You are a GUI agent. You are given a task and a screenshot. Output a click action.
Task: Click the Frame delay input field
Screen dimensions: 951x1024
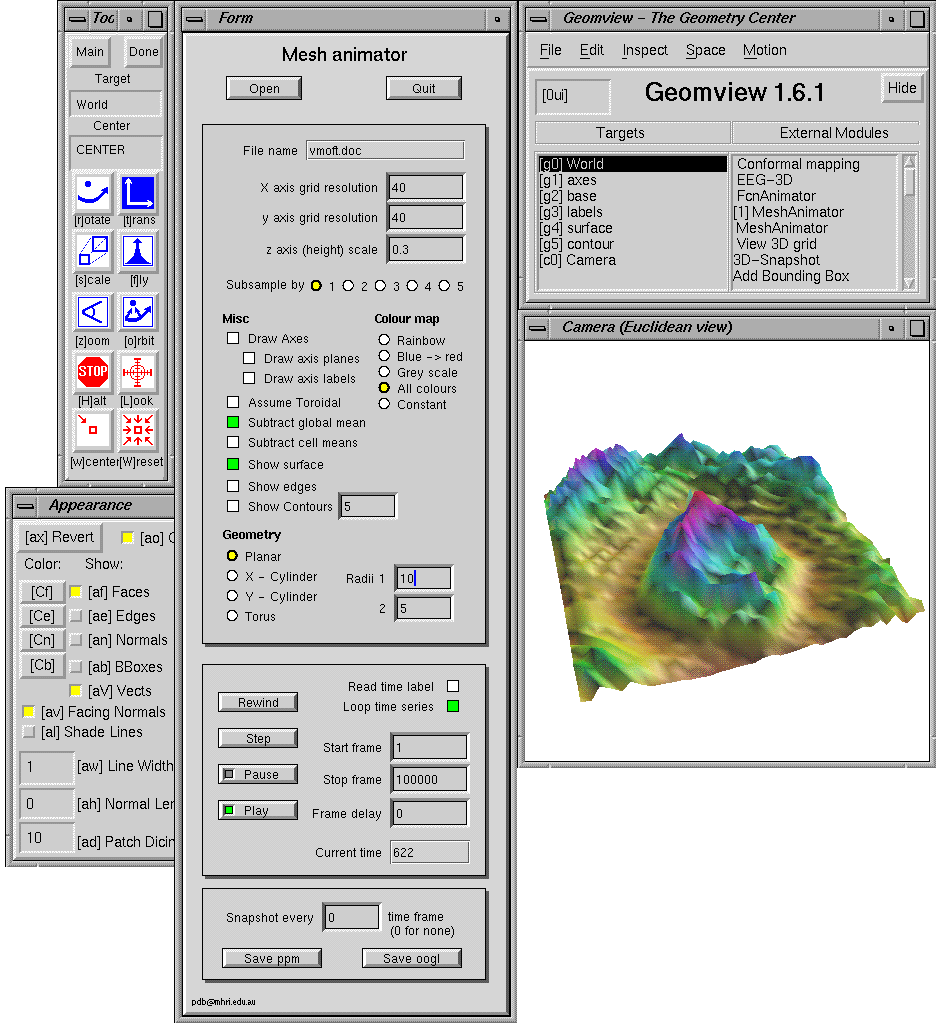[x=428, y=814]
